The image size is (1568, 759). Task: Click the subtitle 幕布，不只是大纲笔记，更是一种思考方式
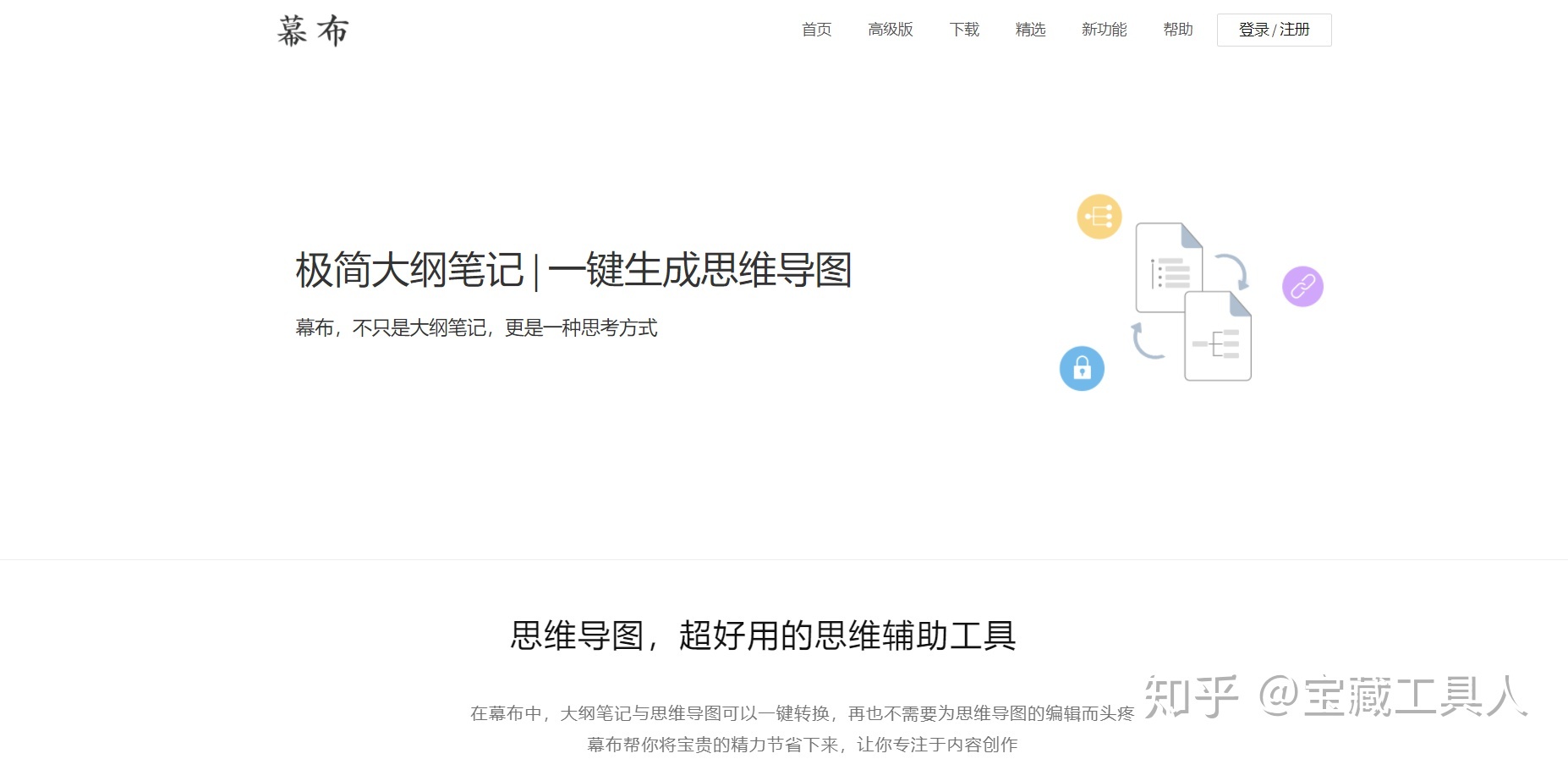point(476,327)
